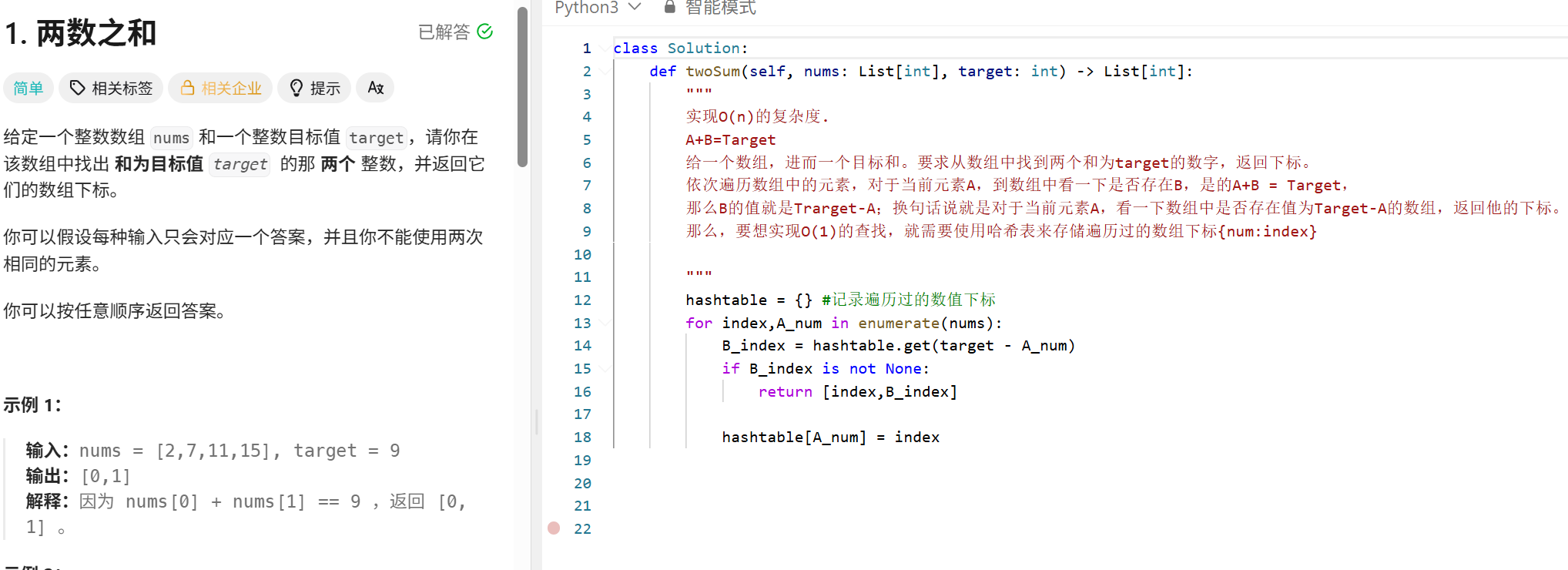Viewport: 1568px width, 570px height.
Task: Click the inline 'target' code term in the first sentence
Action: pyautogui.click(x=376, y=138)
